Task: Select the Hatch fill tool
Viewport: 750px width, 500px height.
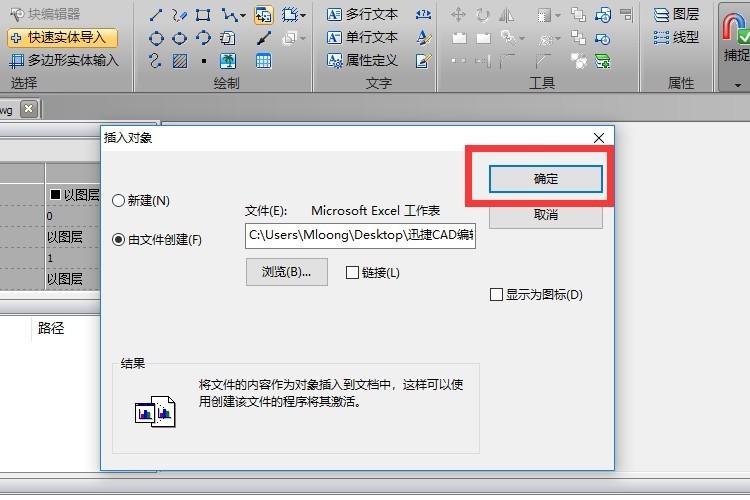Action: pos(180,61)
